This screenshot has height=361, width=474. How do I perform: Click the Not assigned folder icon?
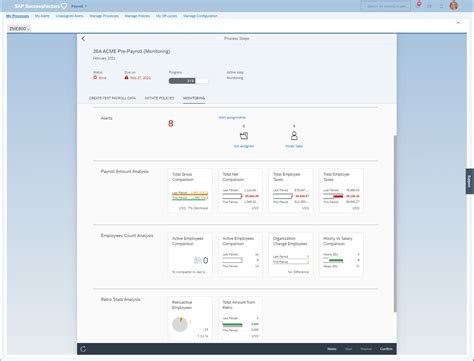pos(244,136)
